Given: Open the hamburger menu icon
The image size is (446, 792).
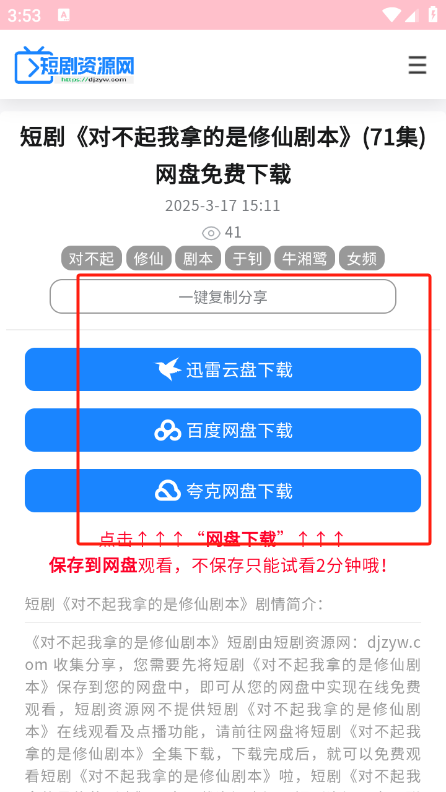Looking at the screenshot, I should point(417,65).
